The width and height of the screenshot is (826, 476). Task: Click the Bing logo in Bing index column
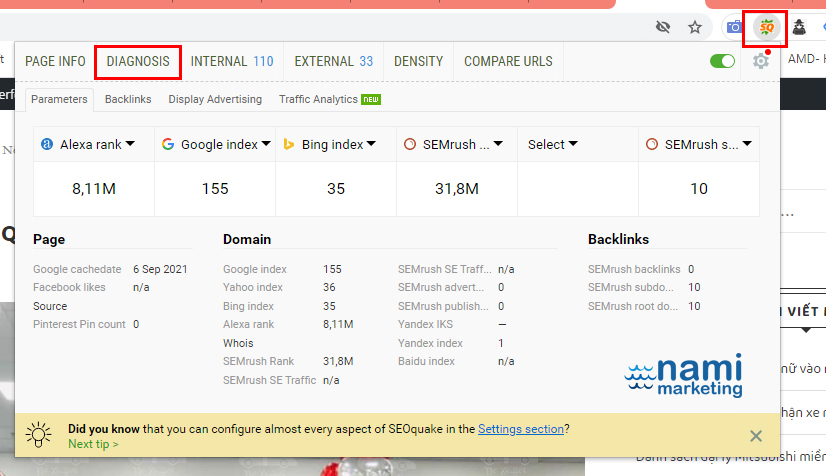pos(288,144)
